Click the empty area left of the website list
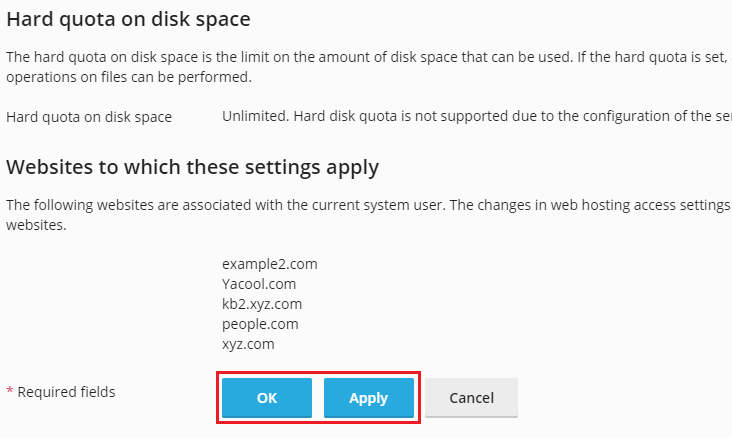 [112, 304]
